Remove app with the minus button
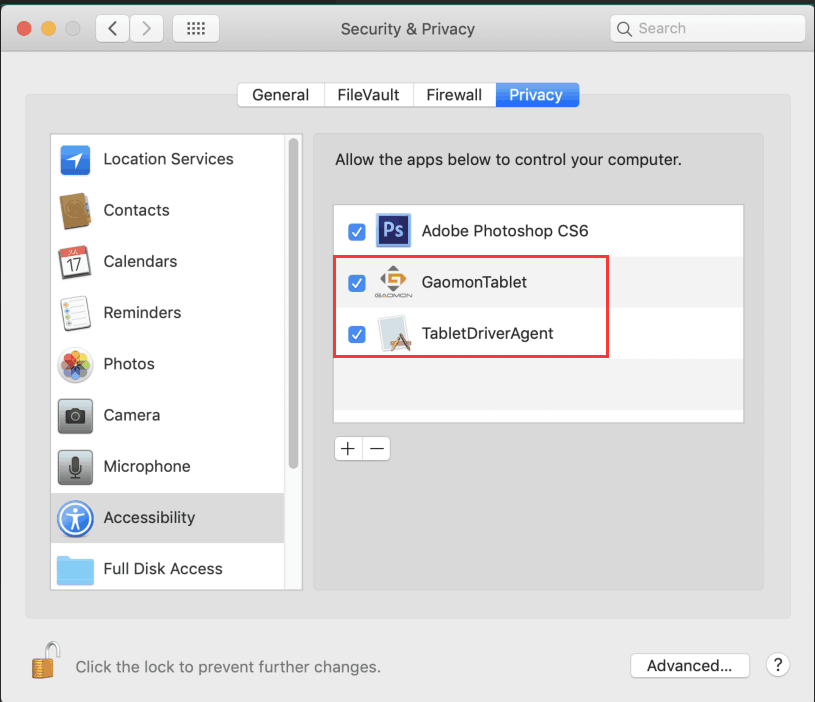This screenshot has height=702, width=815. click(377, 448)
